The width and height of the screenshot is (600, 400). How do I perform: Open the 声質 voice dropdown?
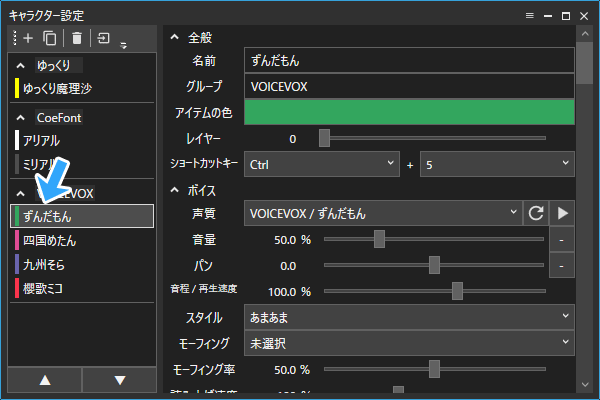[x=383, y=213]
